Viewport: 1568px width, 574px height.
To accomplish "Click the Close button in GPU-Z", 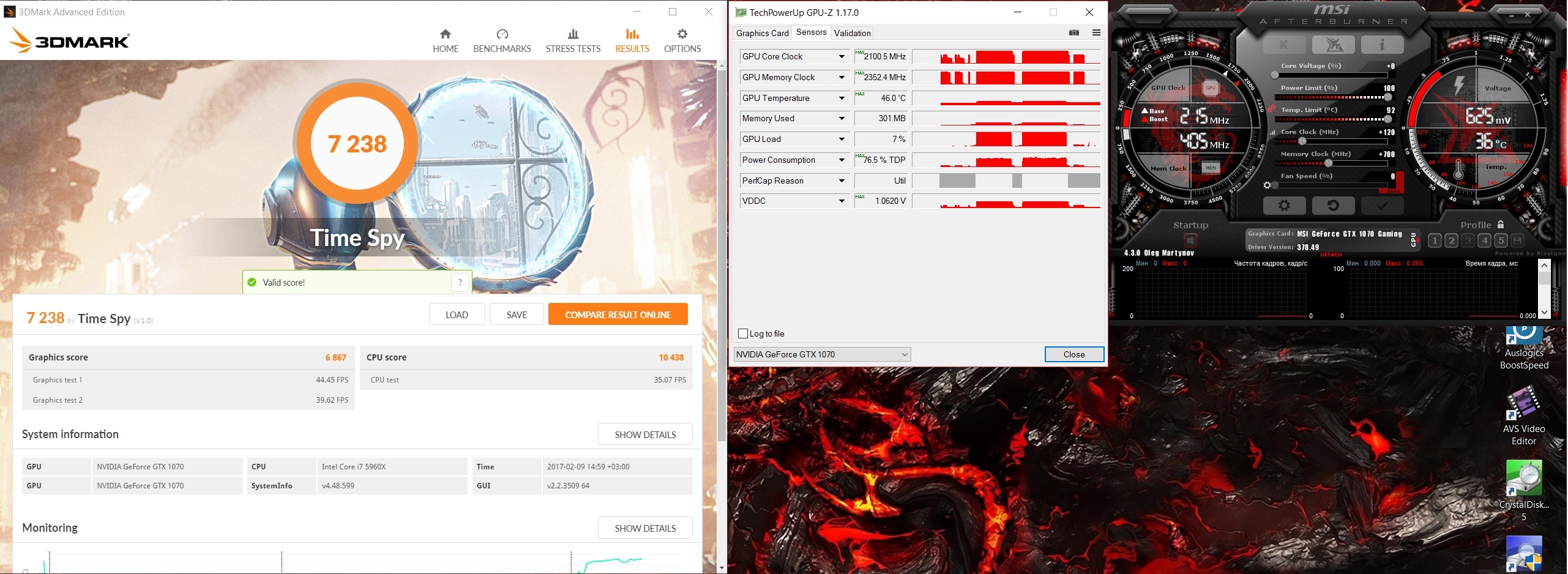I will coord(1074,354).
